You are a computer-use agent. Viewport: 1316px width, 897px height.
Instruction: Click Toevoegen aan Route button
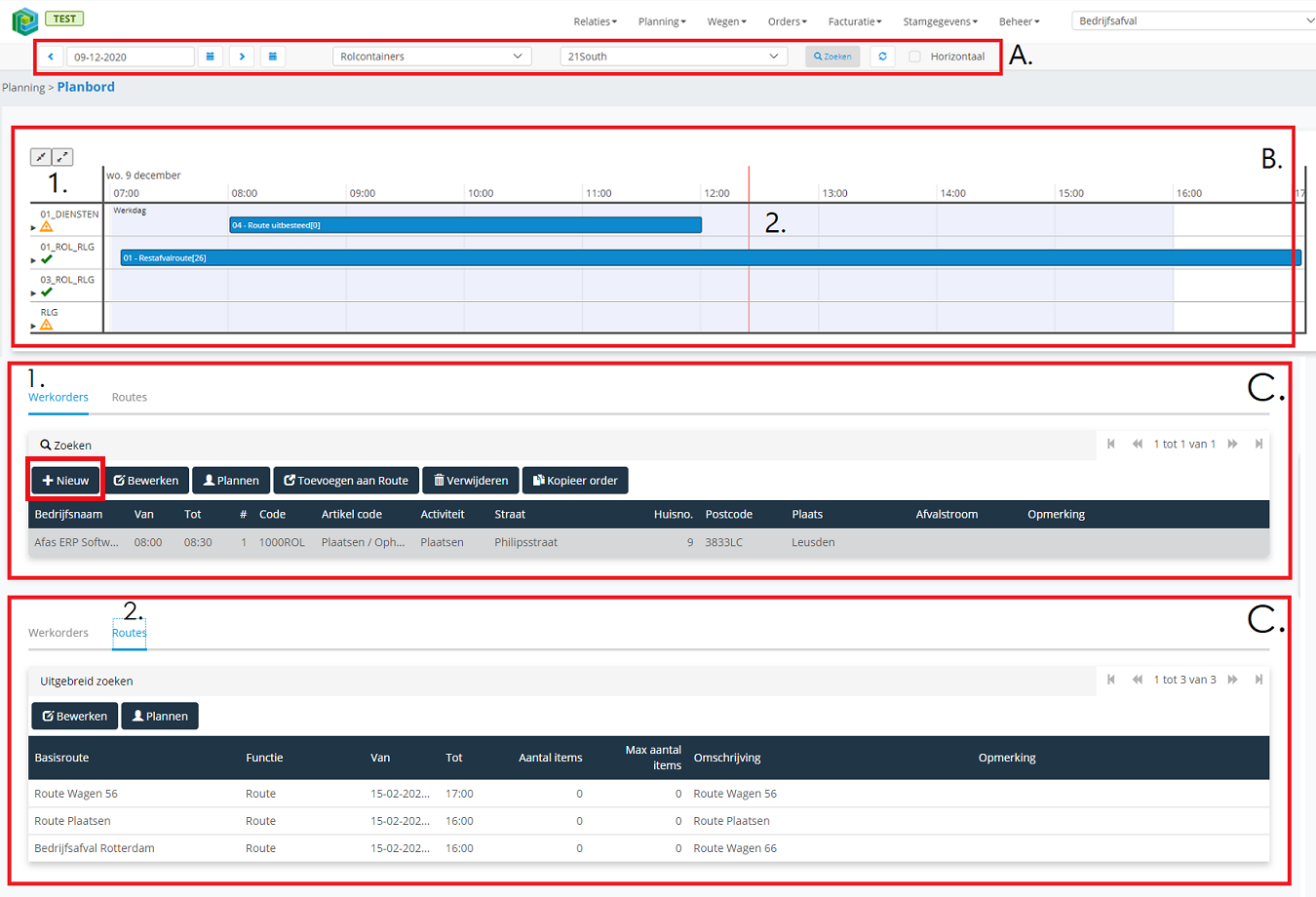tap(346, 481)
